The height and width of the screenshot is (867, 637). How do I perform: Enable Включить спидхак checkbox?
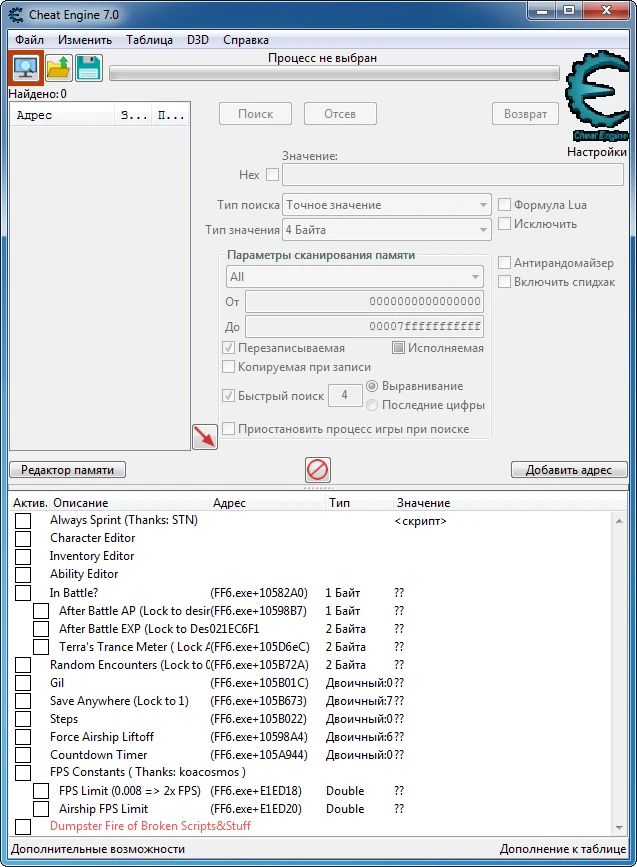click(x=504, y=282)
